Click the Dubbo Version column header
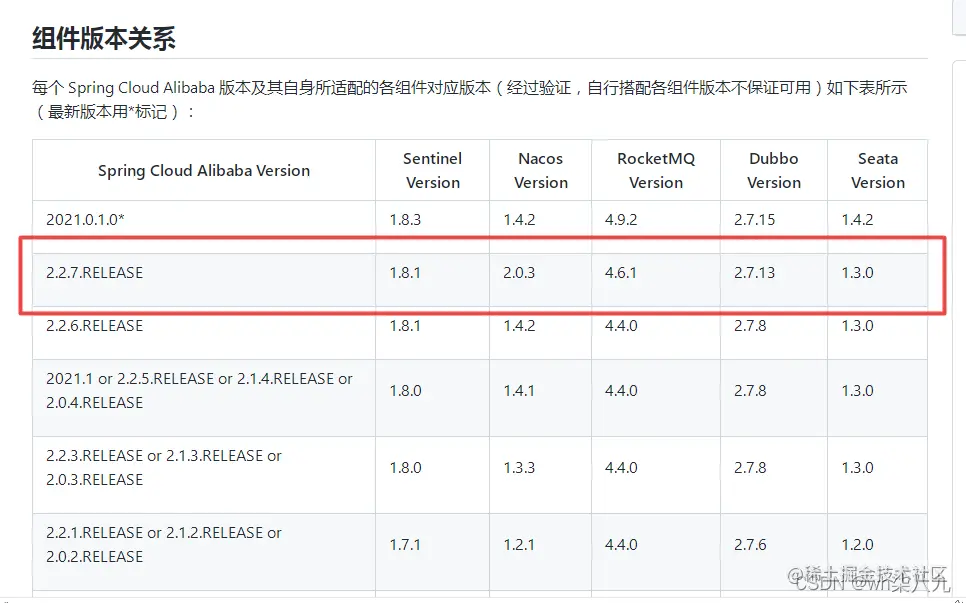 coord(774,171)
